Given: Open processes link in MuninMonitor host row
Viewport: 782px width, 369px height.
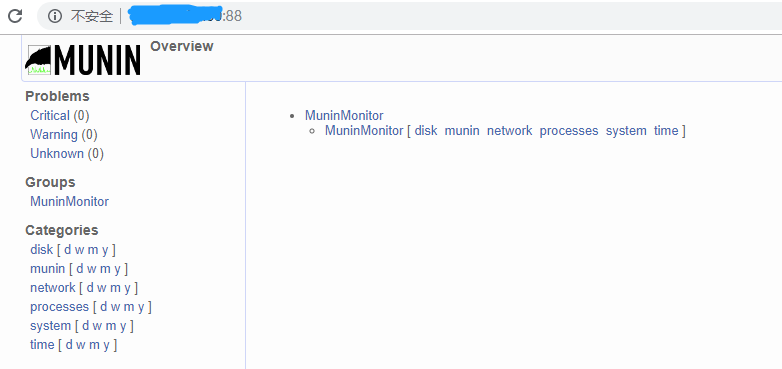Looking at the screenshot, I should [x=569, y=131].
